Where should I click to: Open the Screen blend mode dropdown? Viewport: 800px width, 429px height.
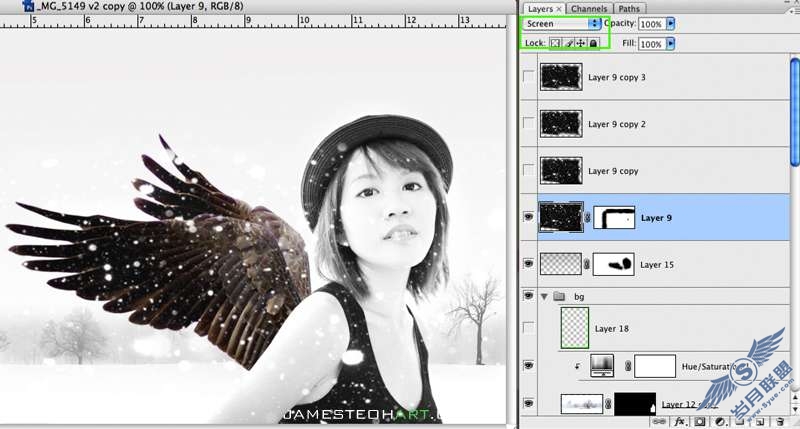(562, 24)
